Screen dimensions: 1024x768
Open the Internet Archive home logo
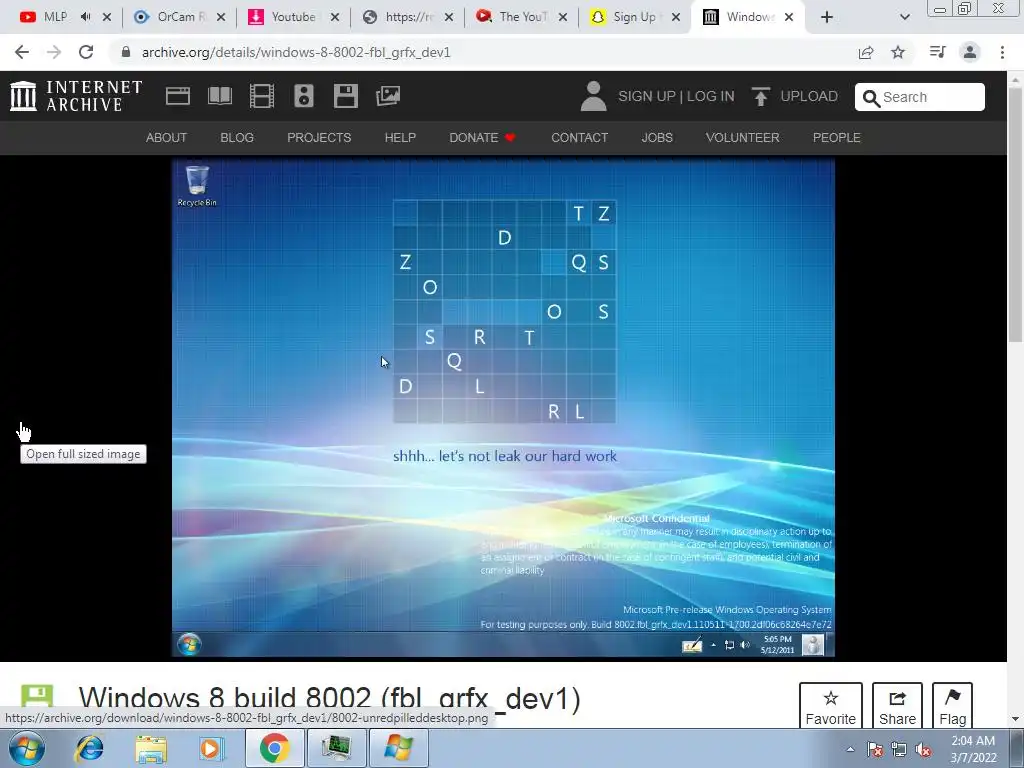76,96
